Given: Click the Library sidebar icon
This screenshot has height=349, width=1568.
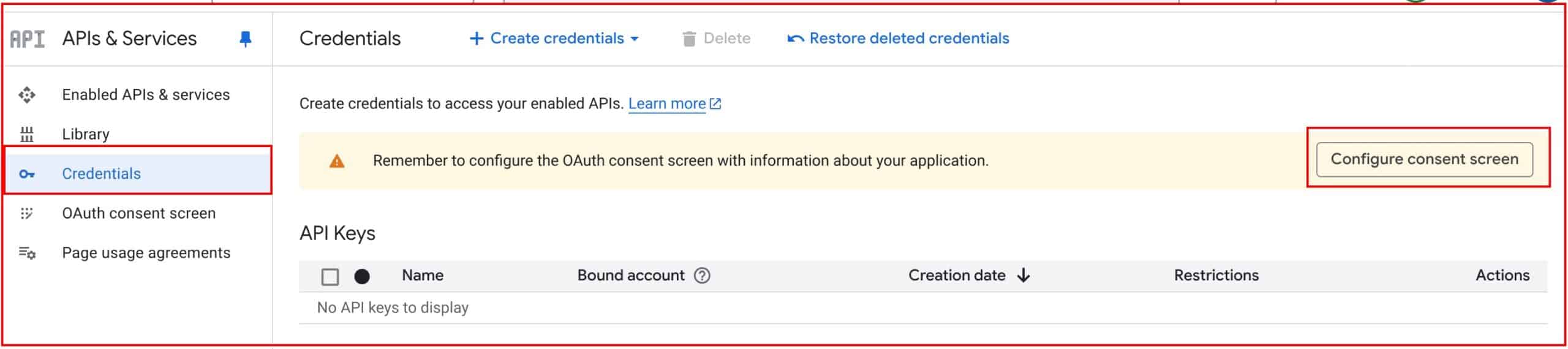Looking at the screenshot, I should (x=27, y=134).
